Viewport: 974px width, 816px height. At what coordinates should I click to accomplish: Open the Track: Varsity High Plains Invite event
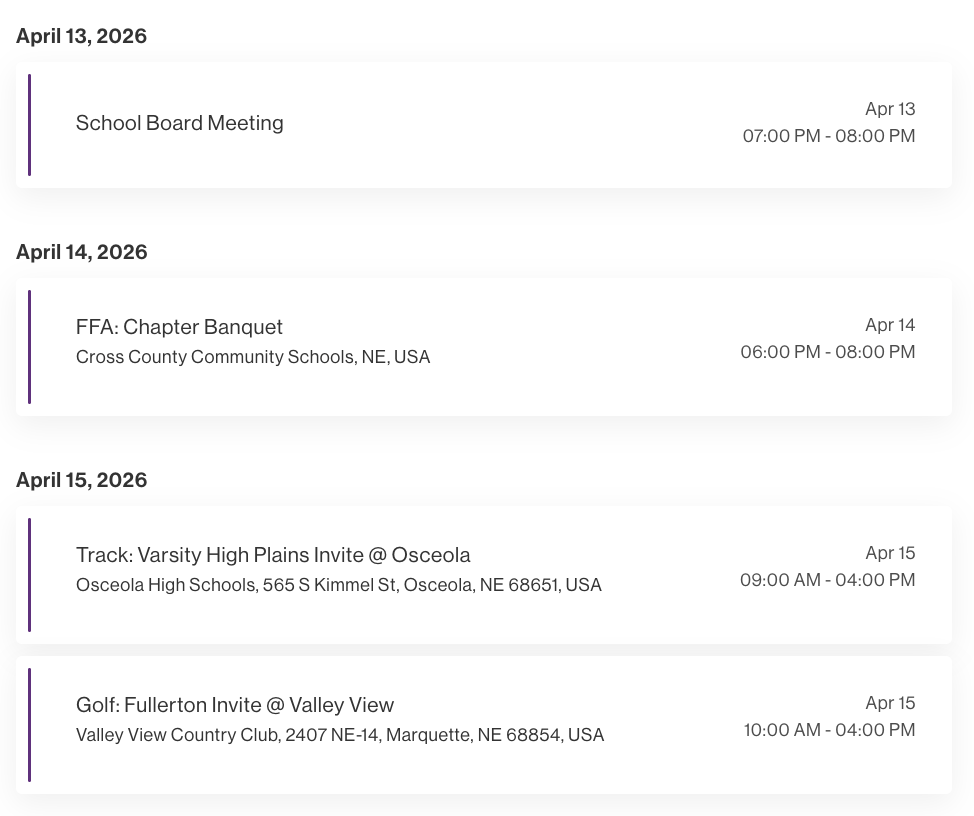[x=484, y=574]
